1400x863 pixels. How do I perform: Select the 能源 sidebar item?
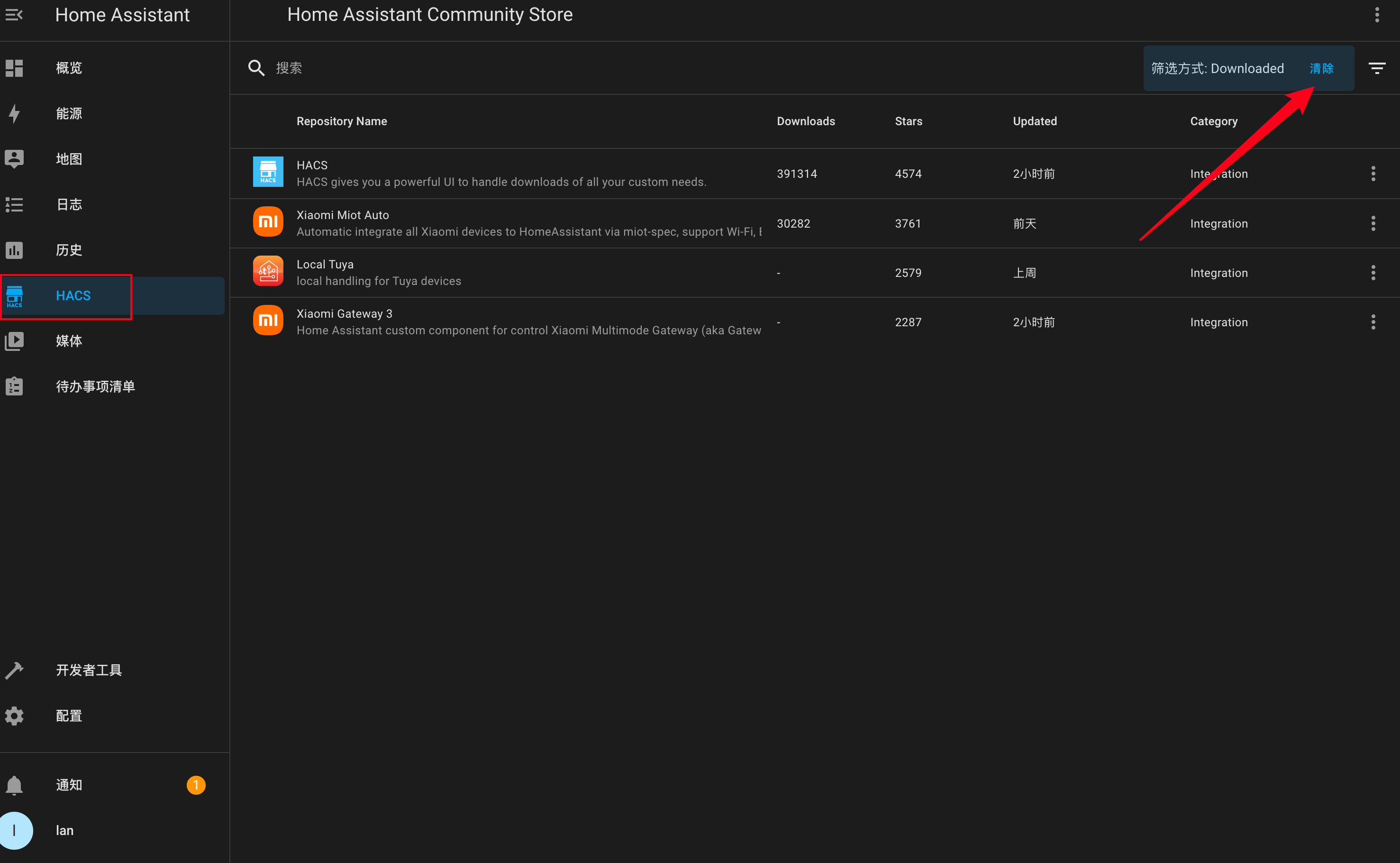(112, 114)
